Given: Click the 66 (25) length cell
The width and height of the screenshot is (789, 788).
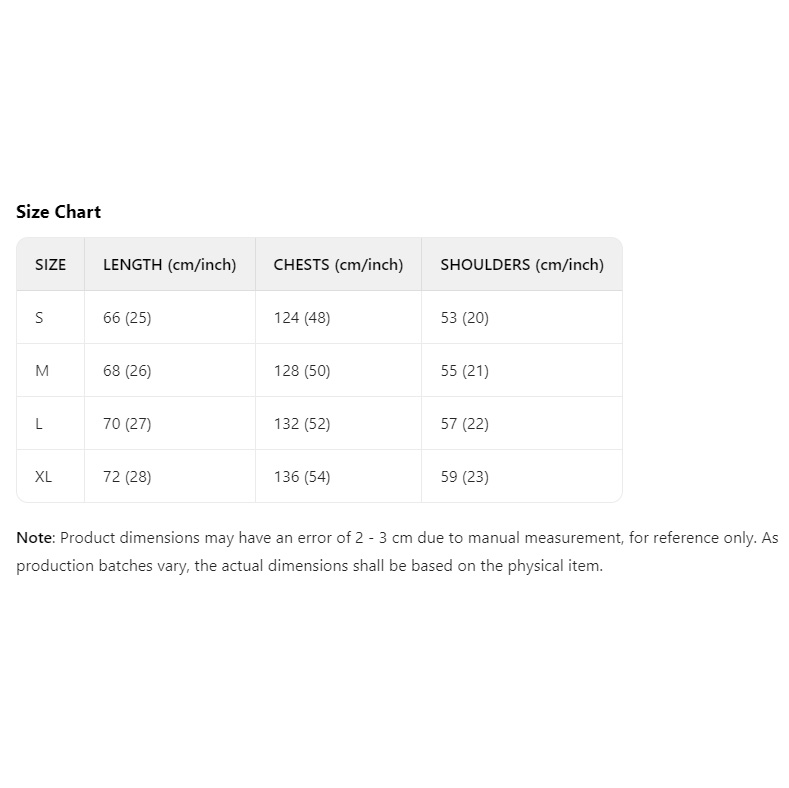Looking at the screenshot, I should pyautogui.click(x=127, y=318).
